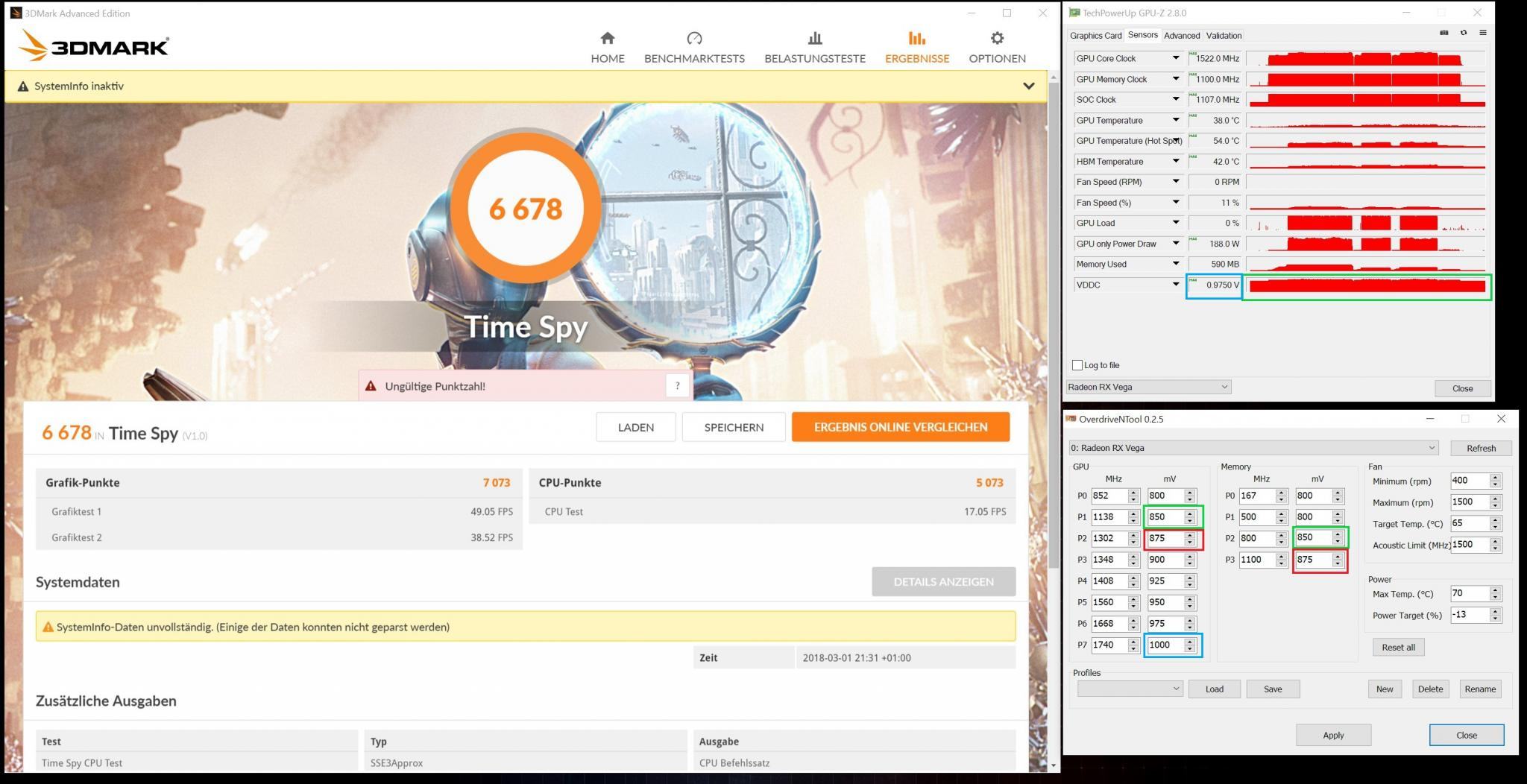Open the GPU Core Clock sensor dropdown
Image resolution: width=1527 pixels, height=784 pixels.
coord(1176,58)
